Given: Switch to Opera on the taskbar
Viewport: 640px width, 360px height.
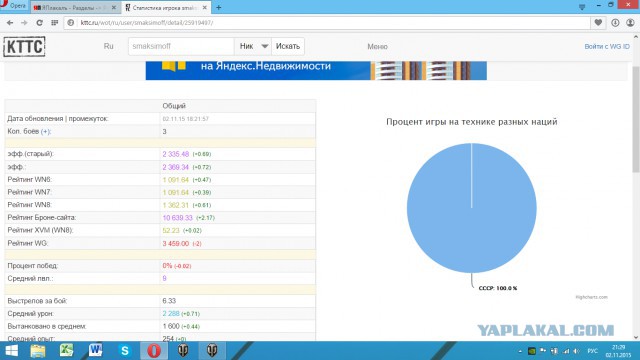Looking at the screenshot, I should [154, 351].
